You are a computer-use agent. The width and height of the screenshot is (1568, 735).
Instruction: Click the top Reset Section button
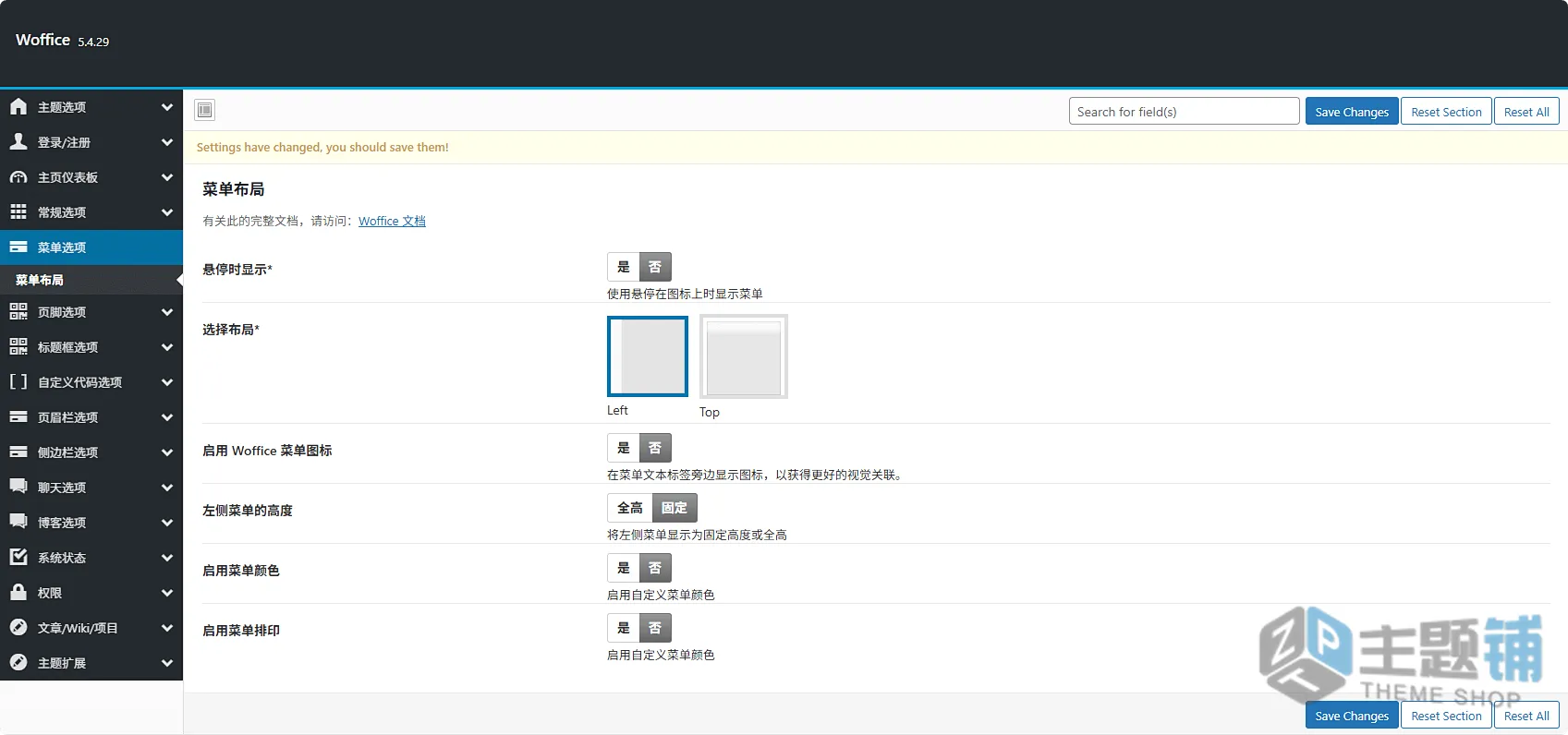pos(1446,112)
